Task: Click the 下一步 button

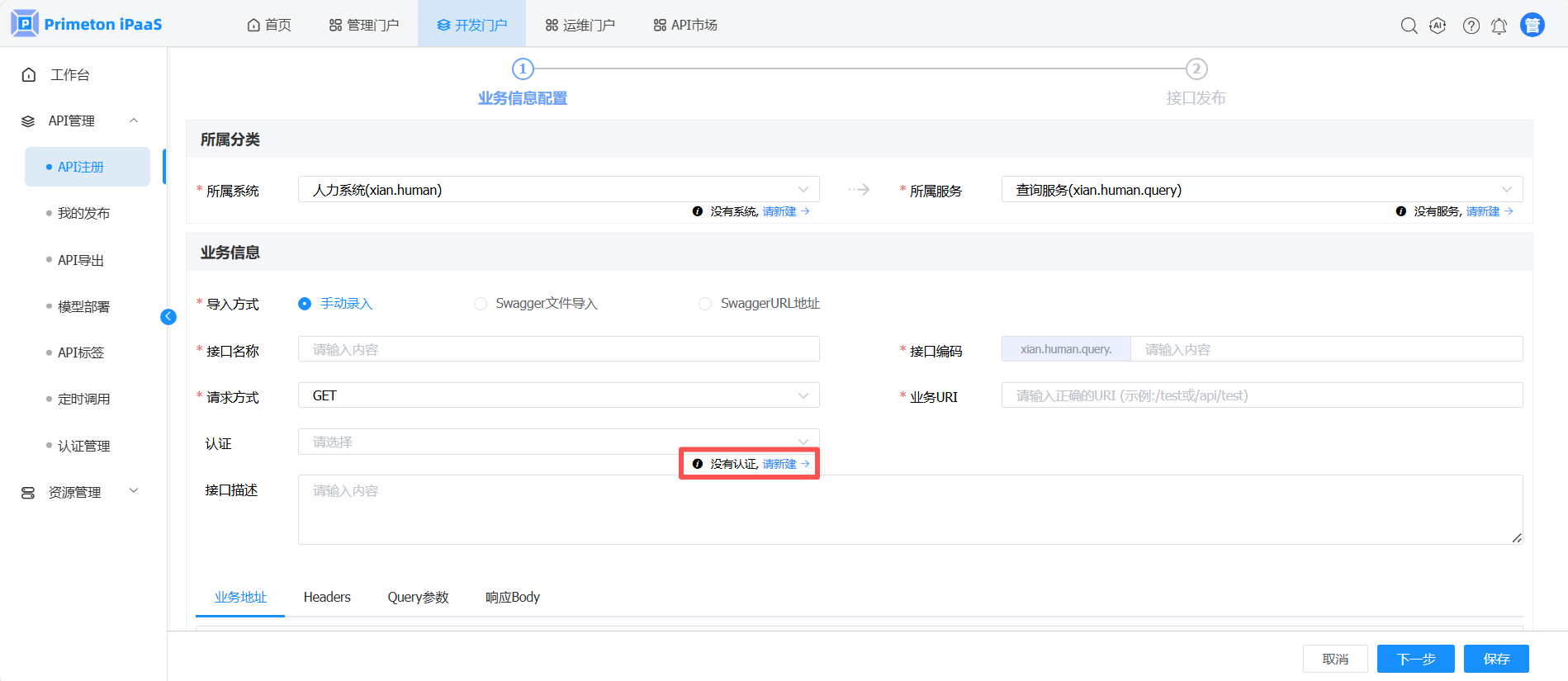Action: tap(1415, 659)
